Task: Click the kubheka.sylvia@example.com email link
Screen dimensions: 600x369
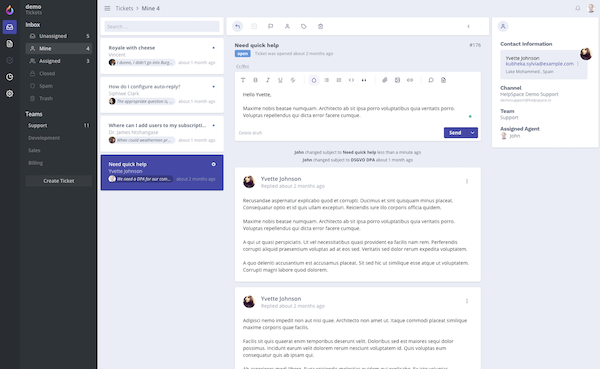Action: (540, 64)
